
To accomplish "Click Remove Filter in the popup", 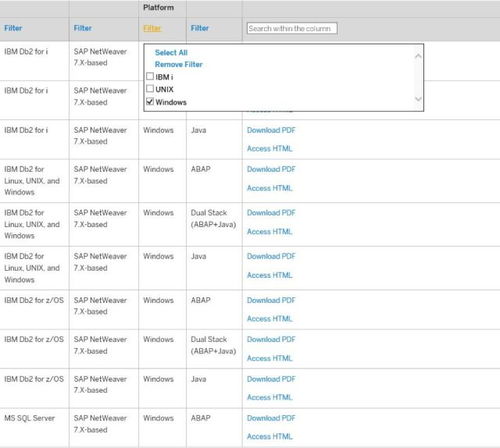I will (x=178, y=64).
